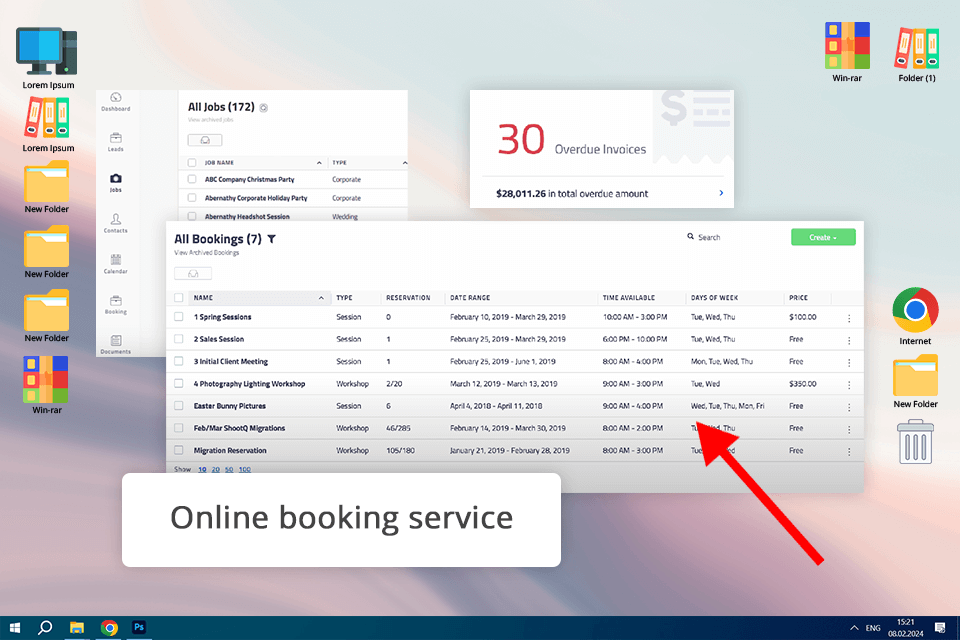Check Abernathy Corporate Holiday Party job
This screenshot has height=640, width=960.
192,198
